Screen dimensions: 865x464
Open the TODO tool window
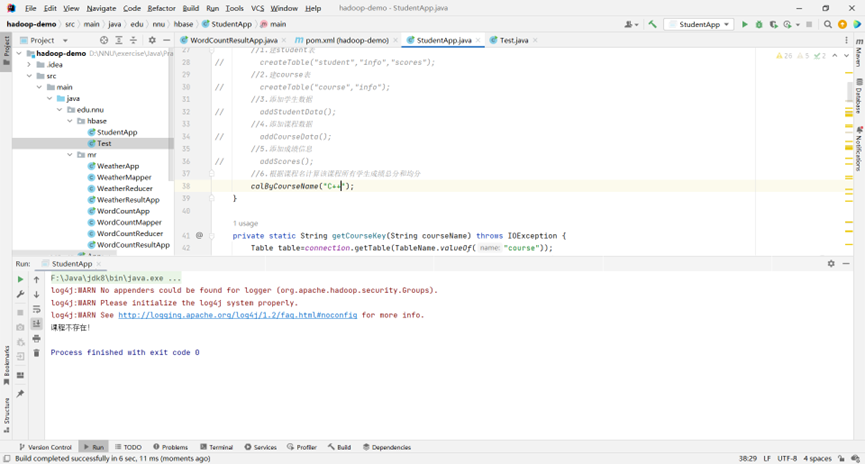pyautogui.click(x=128, y=447)
